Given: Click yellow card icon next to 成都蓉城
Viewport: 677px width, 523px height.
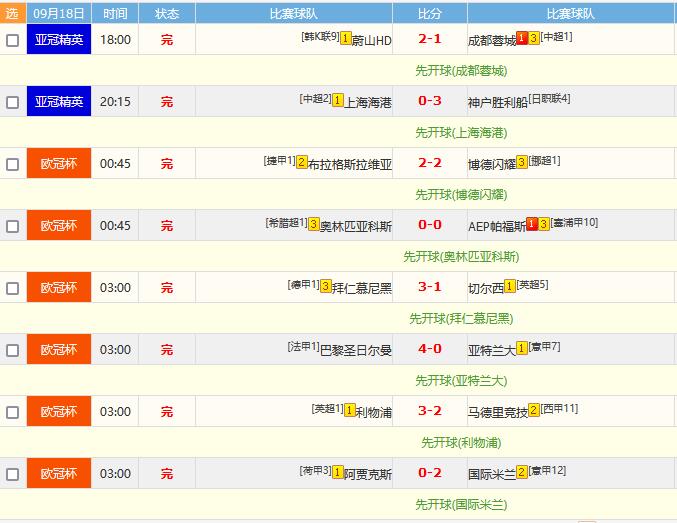Looking at the screenshot, I should pos(534,38).
